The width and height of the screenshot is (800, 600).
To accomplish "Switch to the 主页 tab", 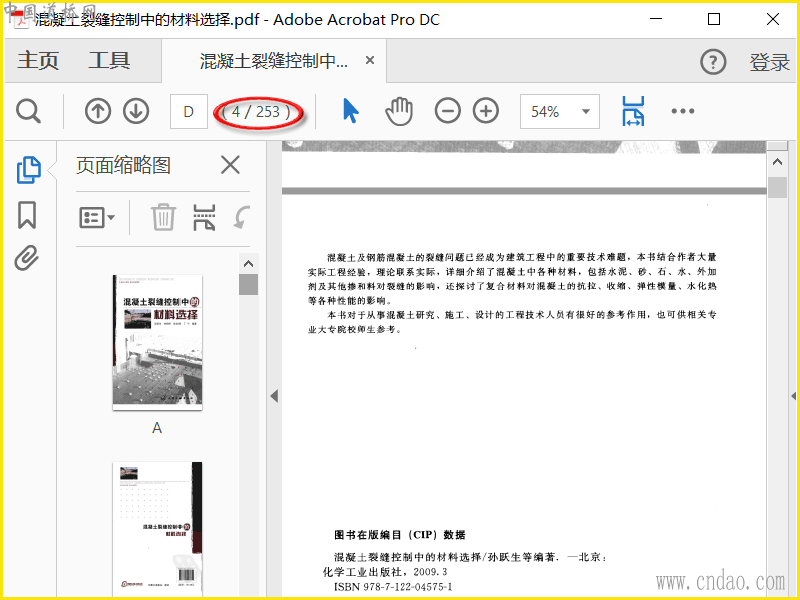I will (x=38, y=61).
